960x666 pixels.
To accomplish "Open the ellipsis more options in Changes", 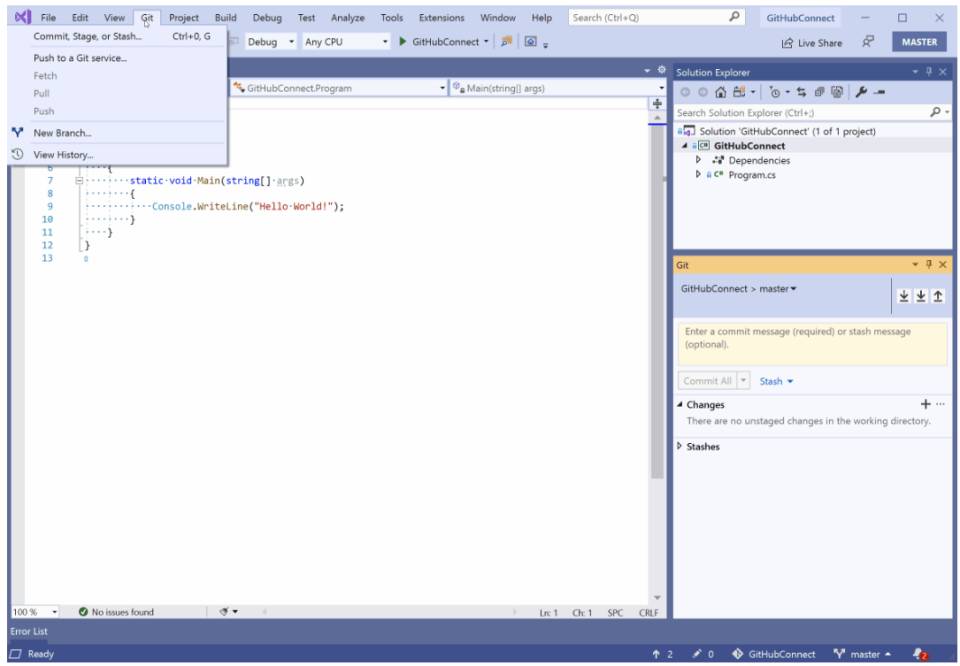I will tap(940, 404).
